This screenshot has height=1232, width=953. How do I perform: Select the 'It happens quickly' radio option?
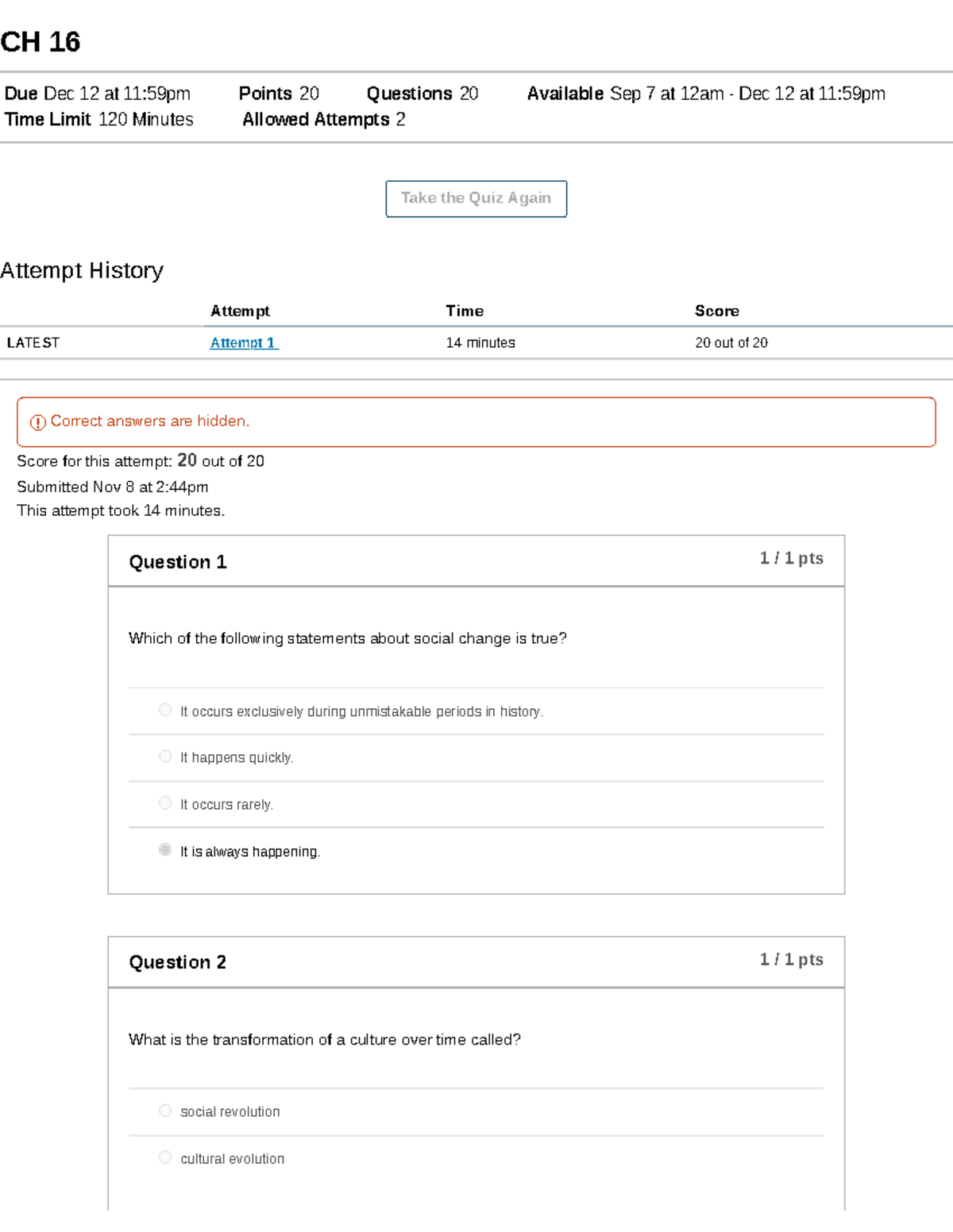coord(165,757)
